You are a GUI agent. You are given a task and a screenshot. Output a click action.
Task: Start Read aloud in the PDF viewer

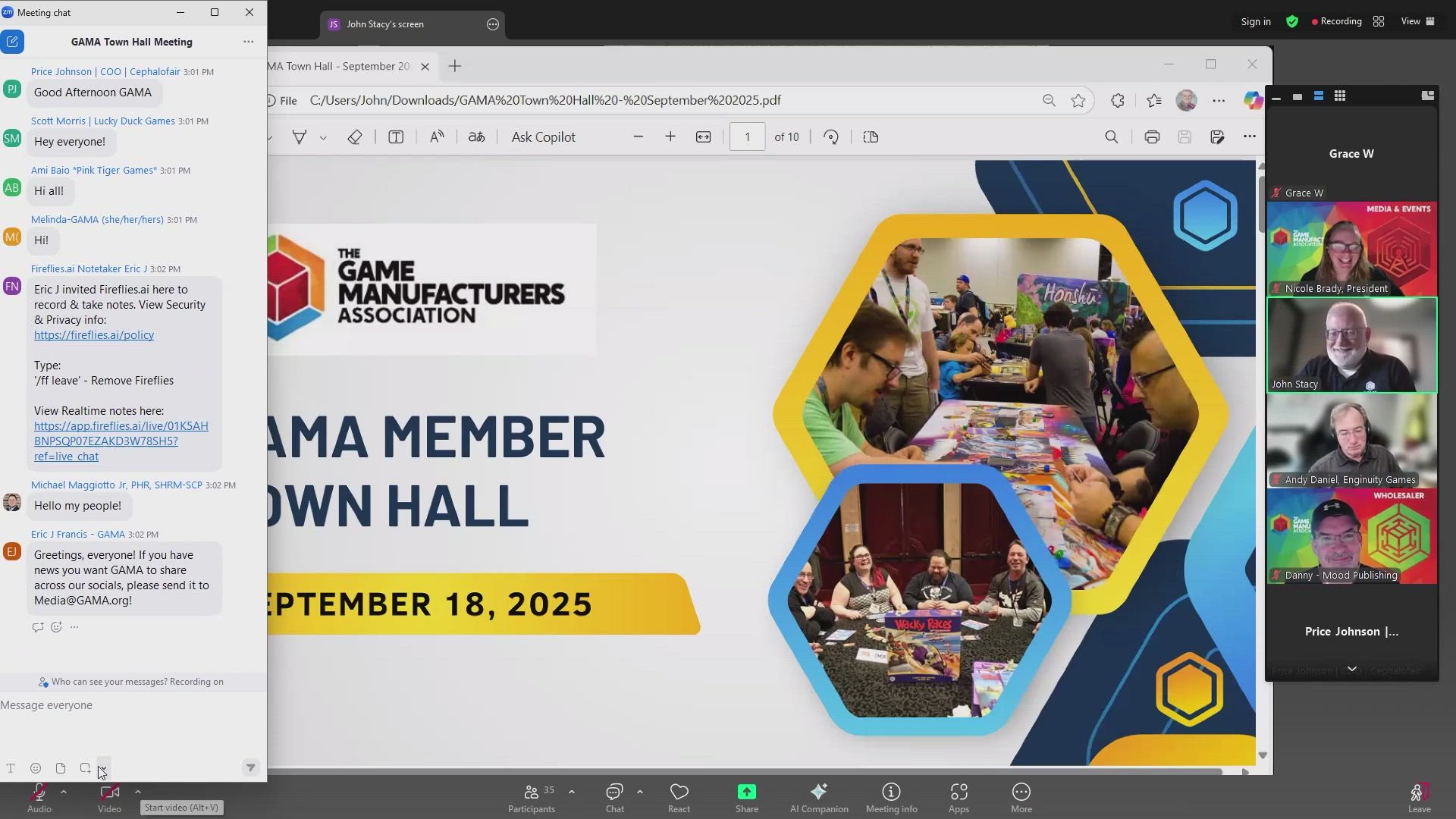pos(436,137)
